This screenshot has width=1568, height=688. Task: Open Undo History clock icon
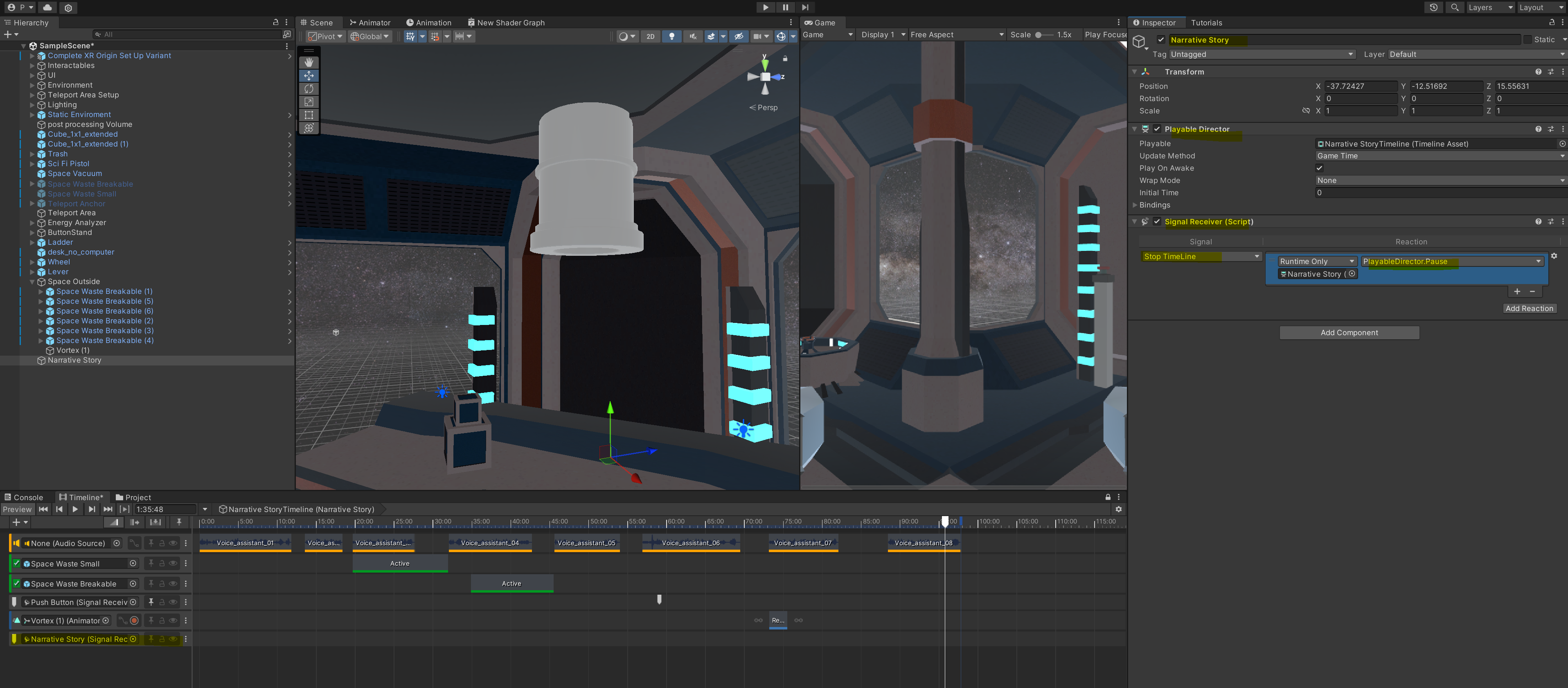[x=1433, y=7]
